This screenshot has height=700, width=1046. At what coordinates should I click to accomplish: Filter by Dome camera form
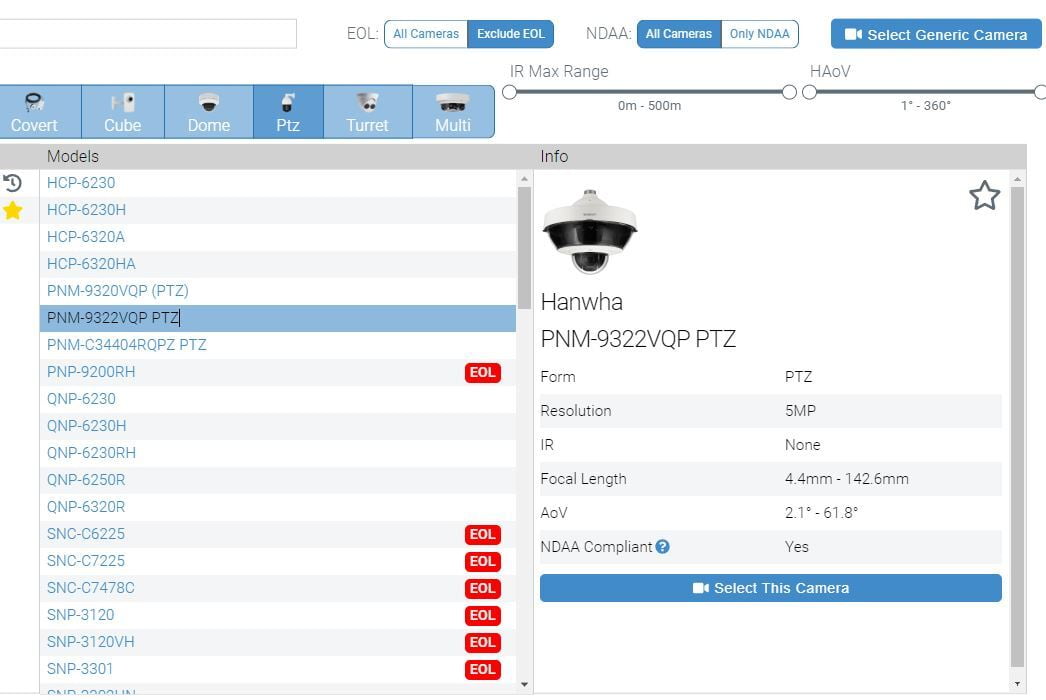click(209, 111)
